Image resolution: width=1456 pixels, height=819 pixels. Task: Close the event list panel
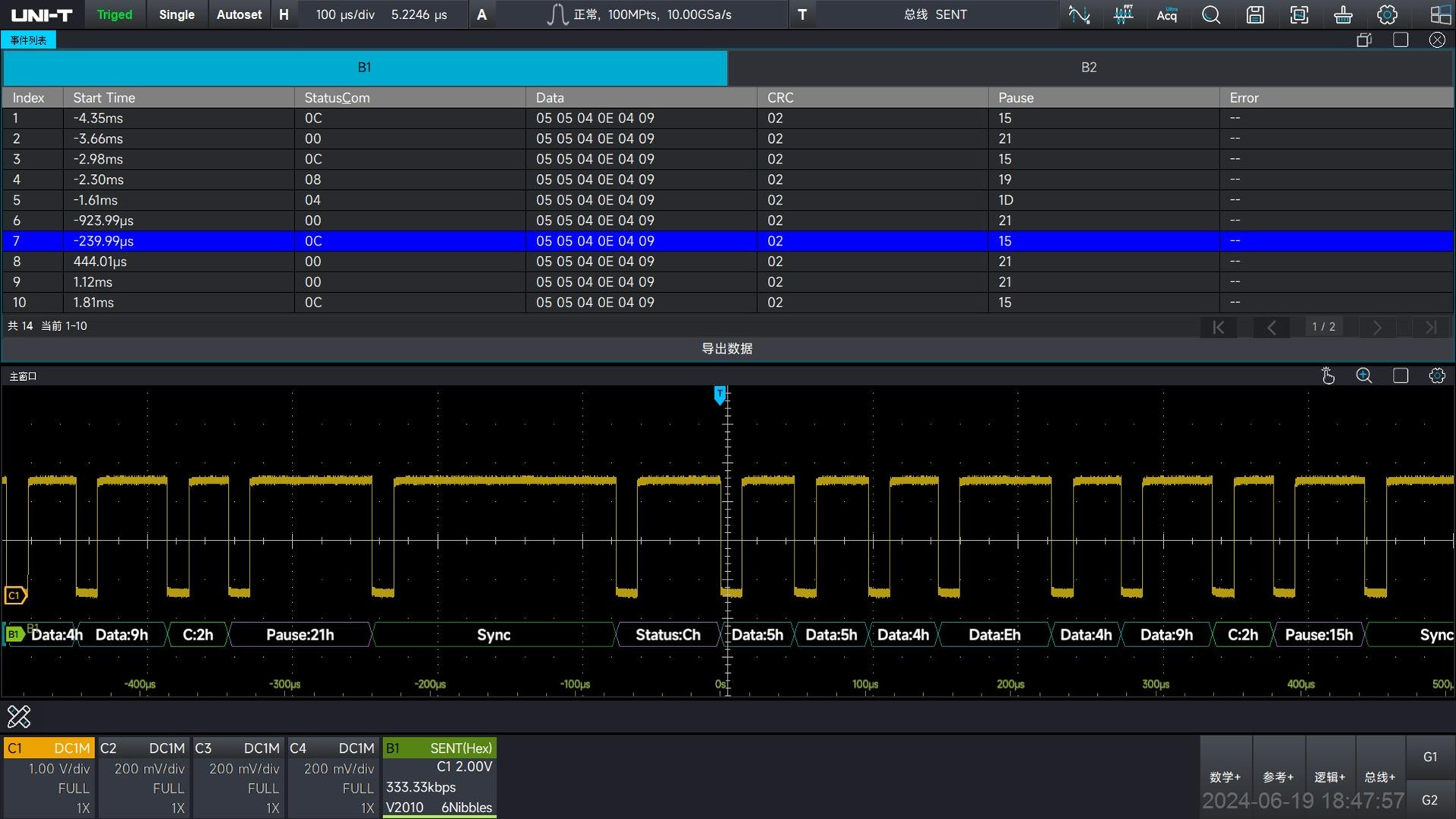pos(1437,40)
